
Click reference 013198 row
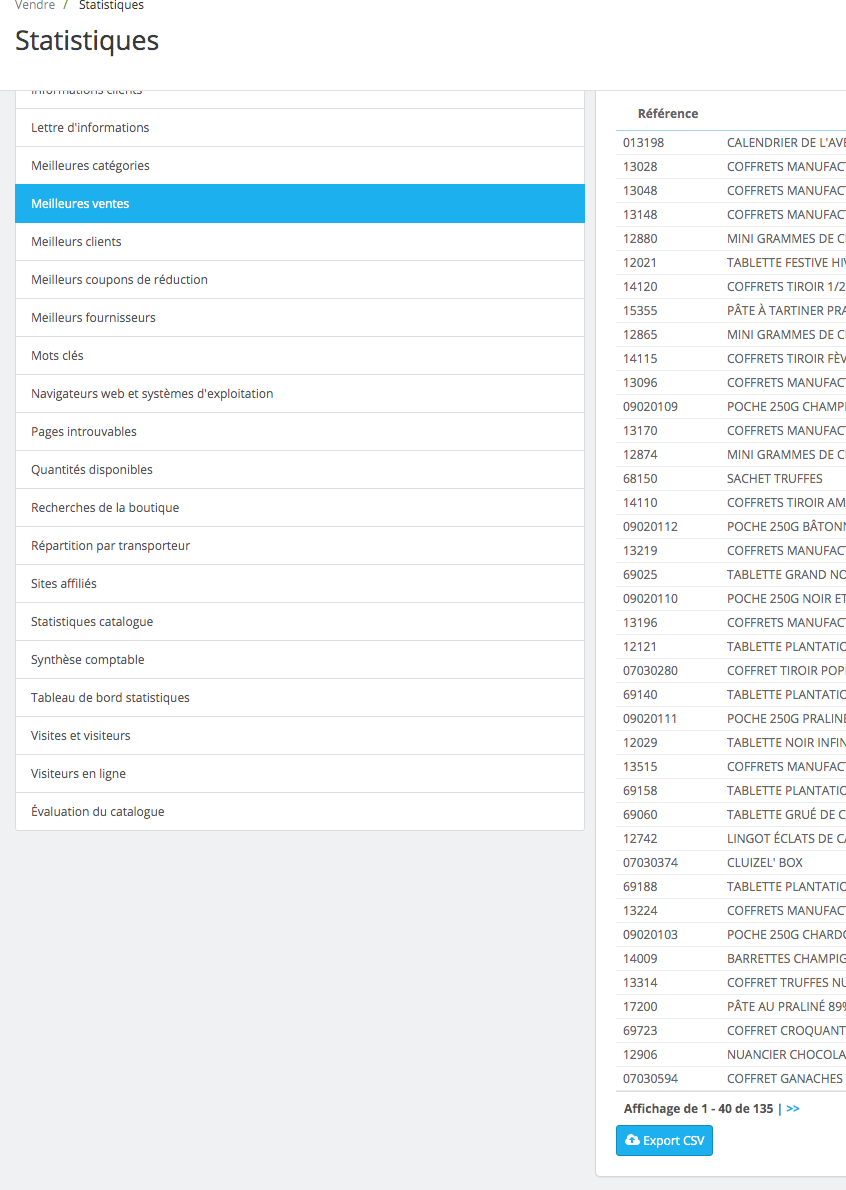(x=731, y=142)
